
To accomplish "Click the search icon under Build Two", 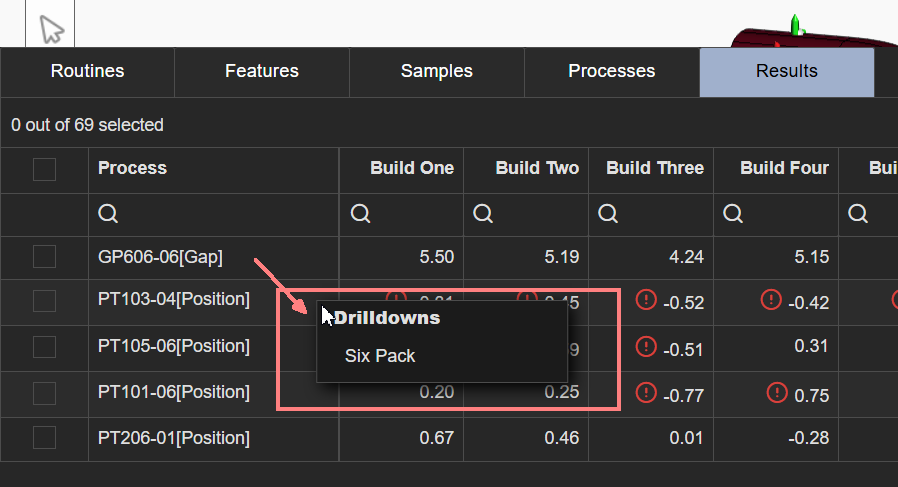I will click(x=483, y=214).
